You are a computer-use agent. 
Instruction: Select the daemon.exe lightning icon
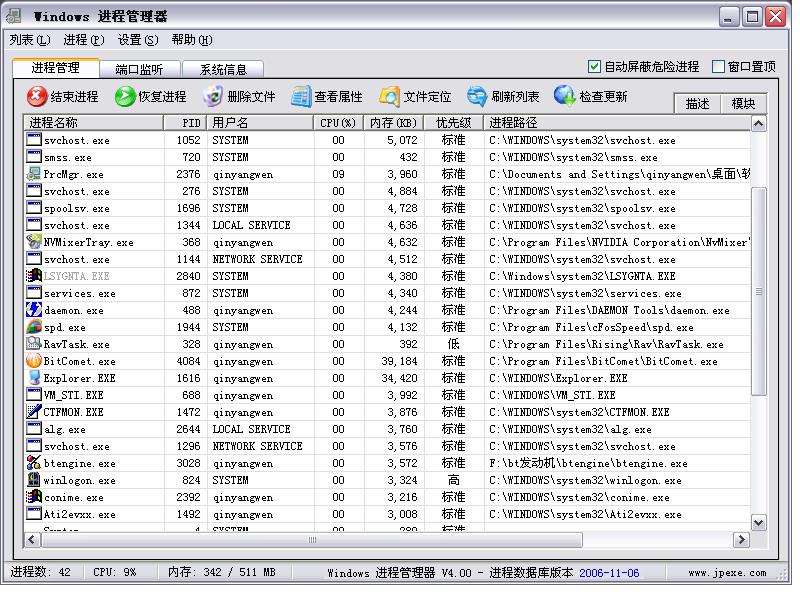(34, 310)
